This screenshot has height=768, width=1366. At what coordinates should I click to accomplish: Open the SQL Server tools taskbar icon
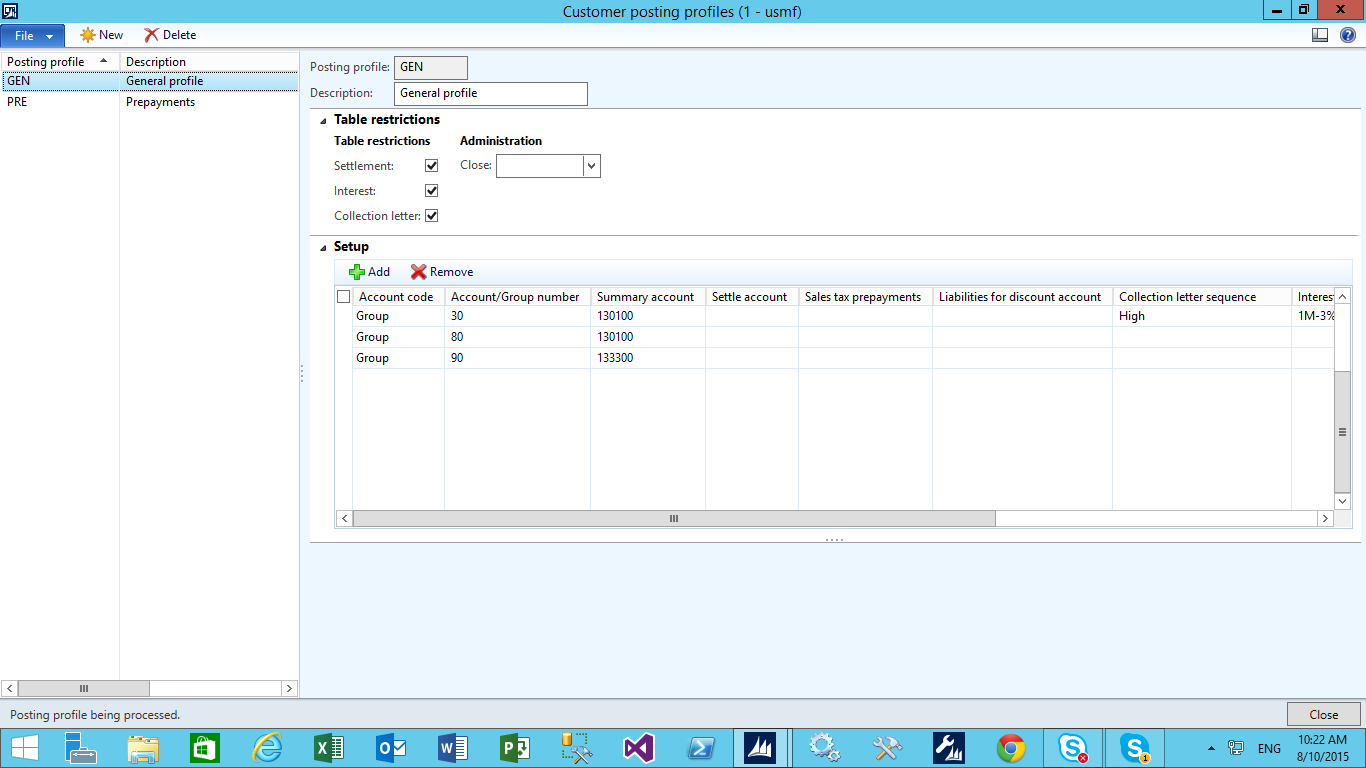[577, 748]
